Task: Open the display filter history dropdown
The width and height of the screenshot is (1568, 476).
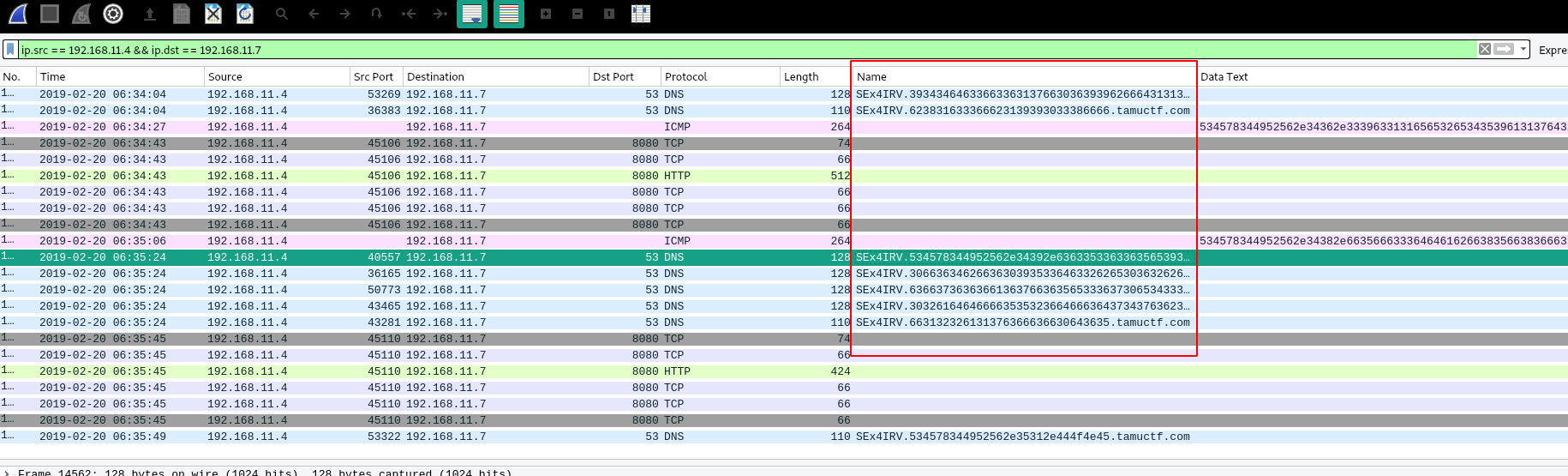Action: [x=1523, y=50]
